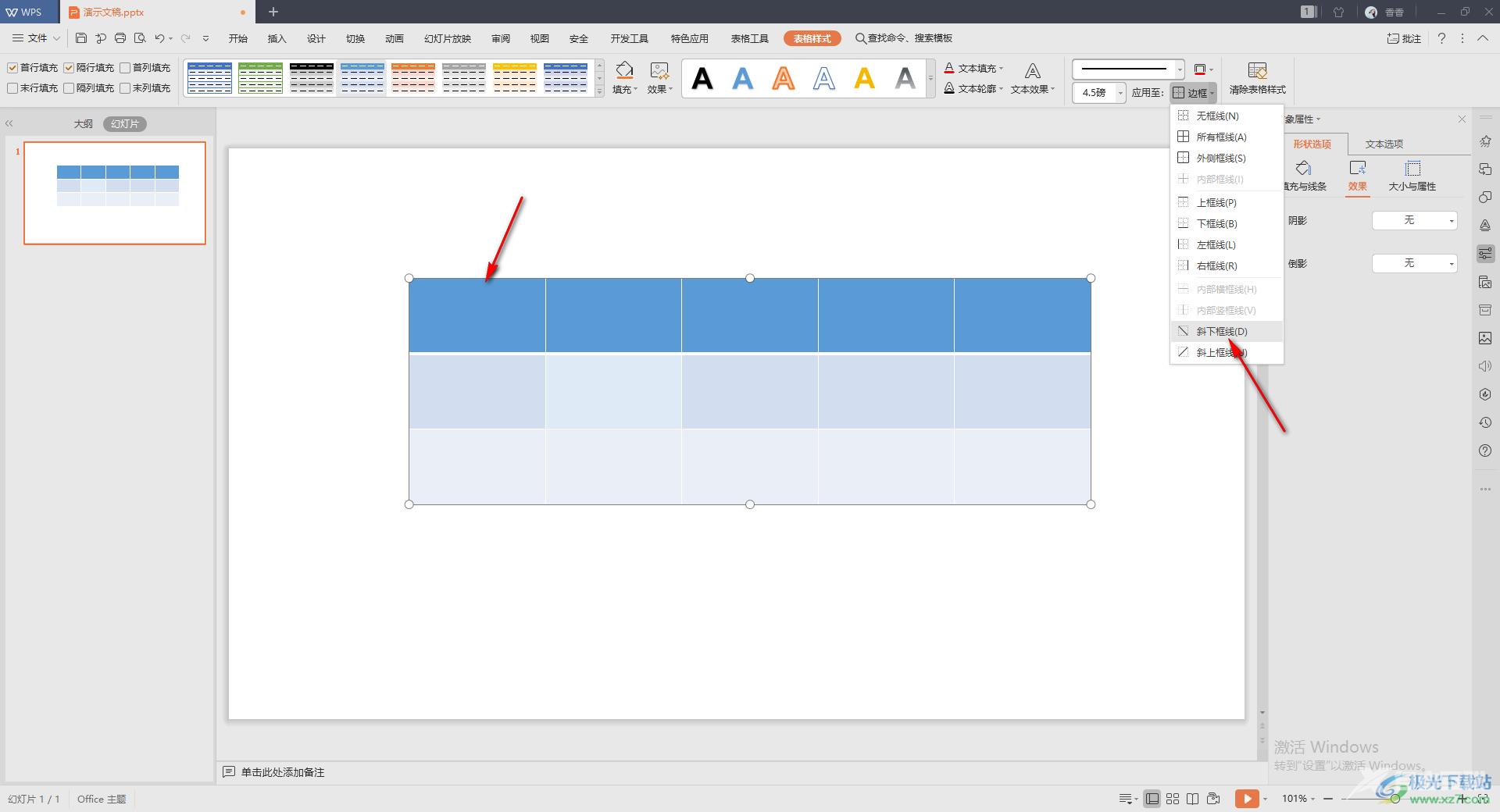
Task: Collapse the slide panel with double chevron
Action: click(x=9, y=123)
